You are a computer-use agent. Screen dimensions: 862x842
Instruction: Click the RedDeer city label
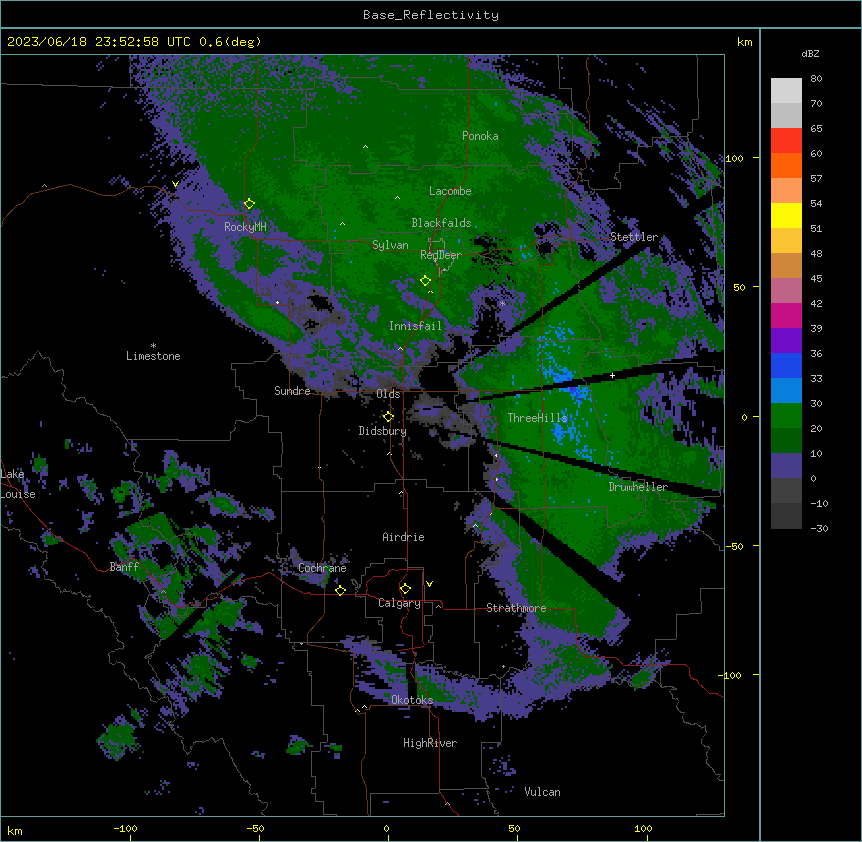(441, 255)
